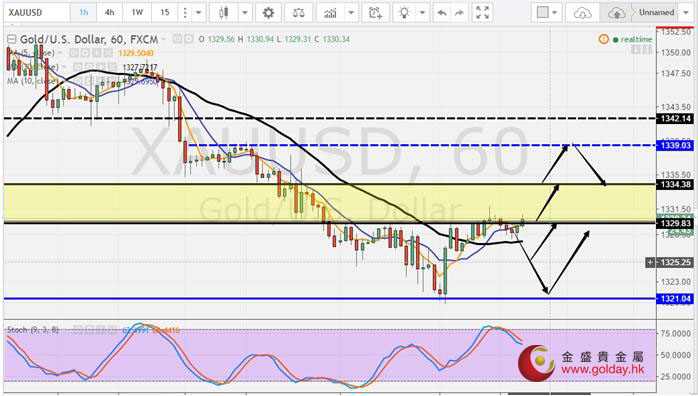Click the 1334.38 price label
Screen dimensions: 698x396
tap(676, 184)
